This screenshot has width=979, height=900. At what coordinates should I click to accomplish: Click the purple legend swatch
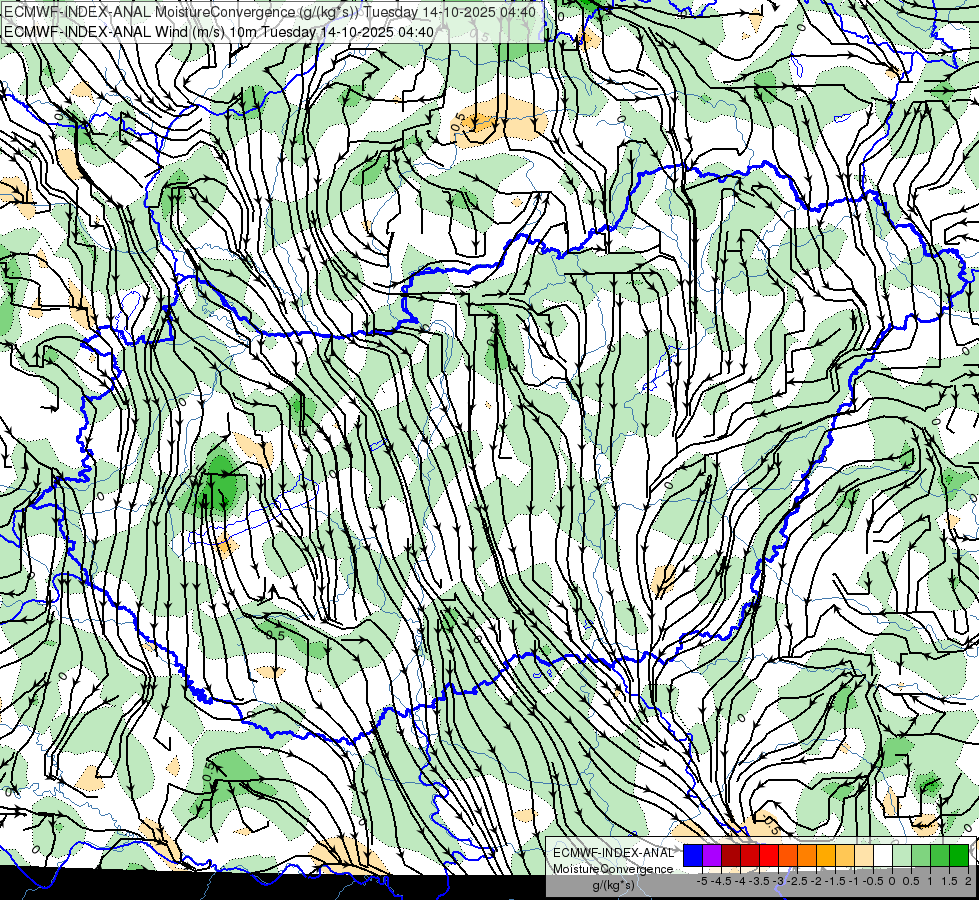tap(712, 855)
